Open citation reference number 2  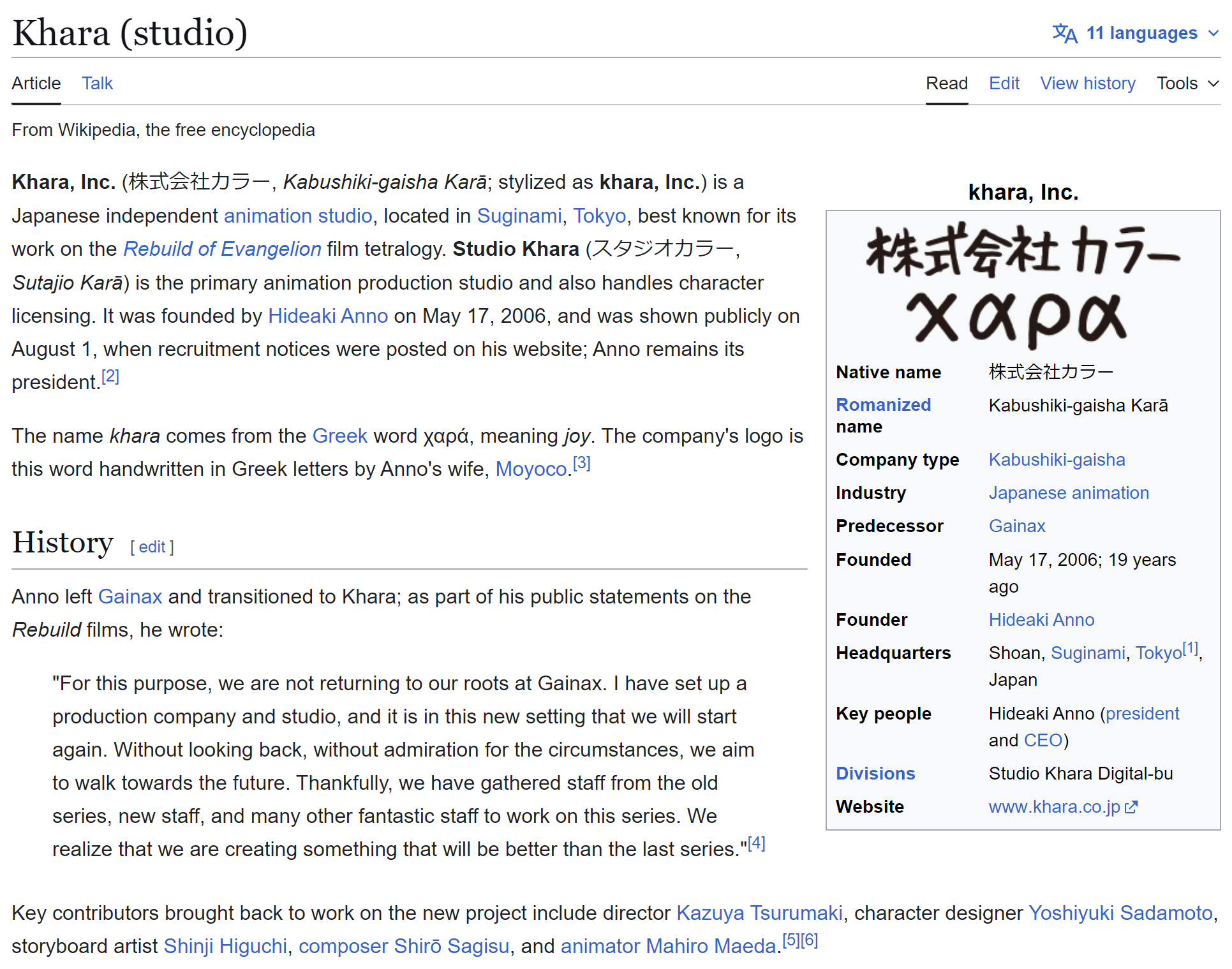tap(110, 376)
